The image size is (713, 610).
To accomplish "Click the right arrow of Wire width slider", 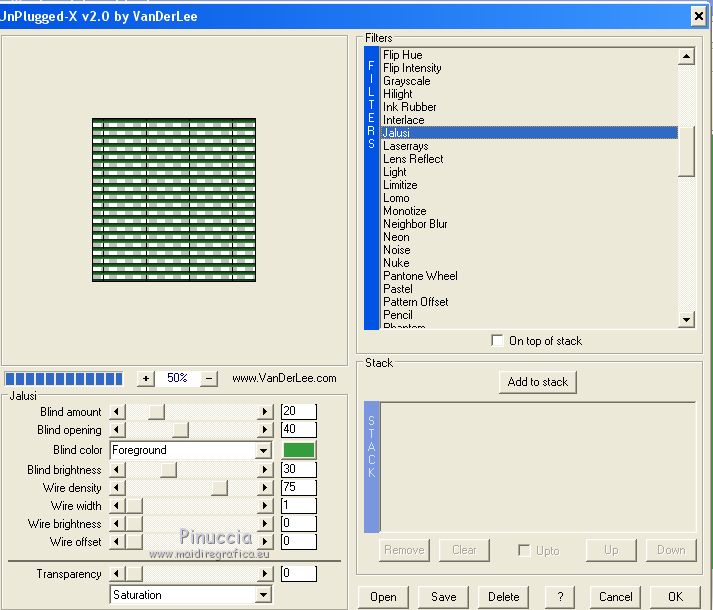I will coord(265,505).
